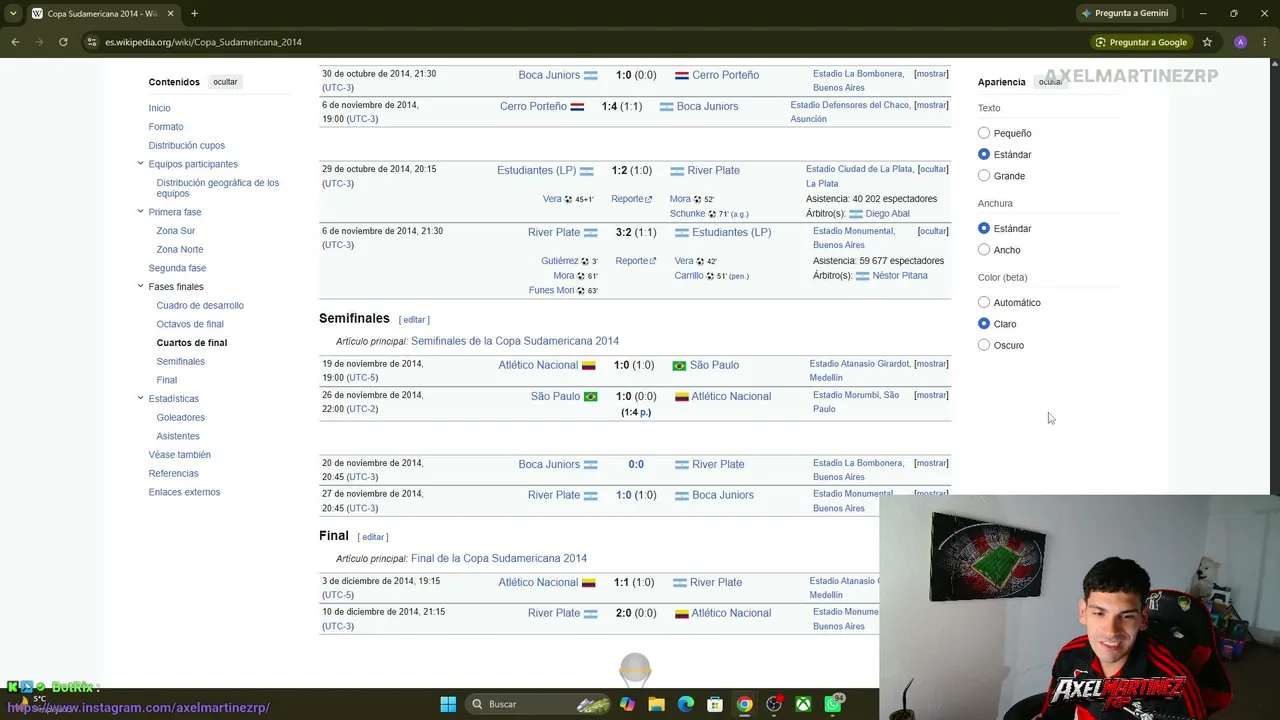
Task: Open File Explorer from the taskbar
Action: (656, 704)
